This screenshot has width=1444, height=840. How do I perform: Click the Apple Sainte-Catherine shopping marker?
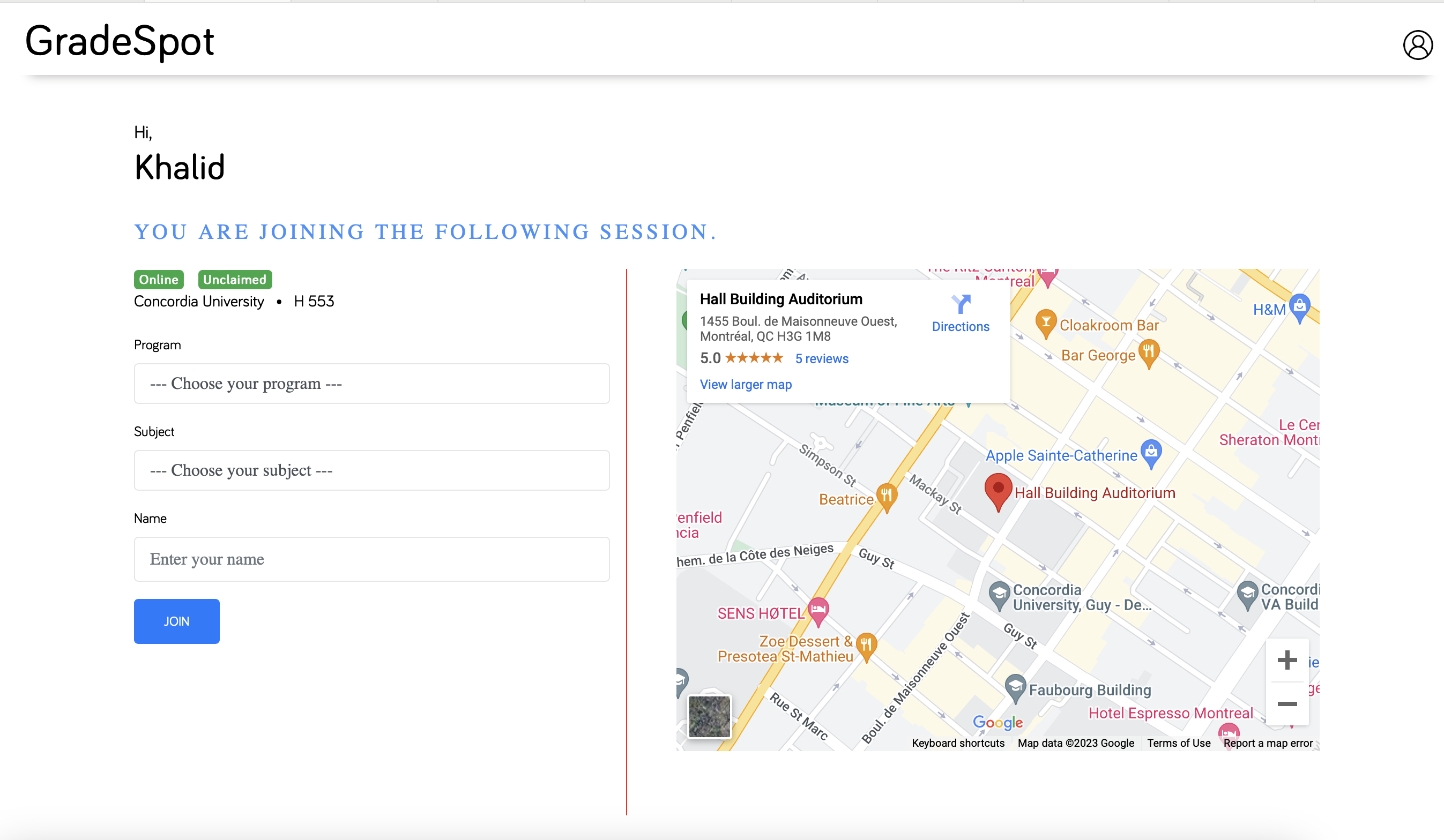click(1151, 452)
